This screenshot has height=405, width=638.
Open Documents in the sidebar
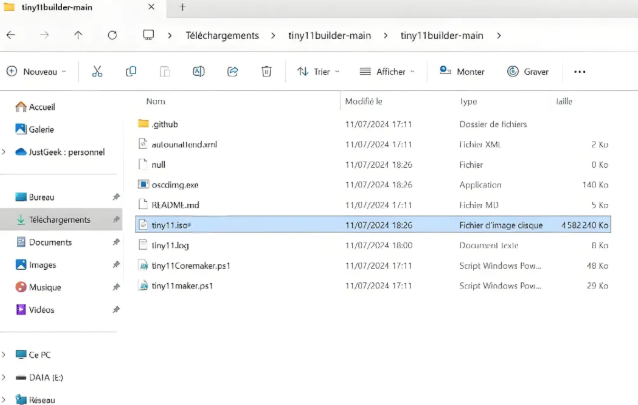pos(50,242)
